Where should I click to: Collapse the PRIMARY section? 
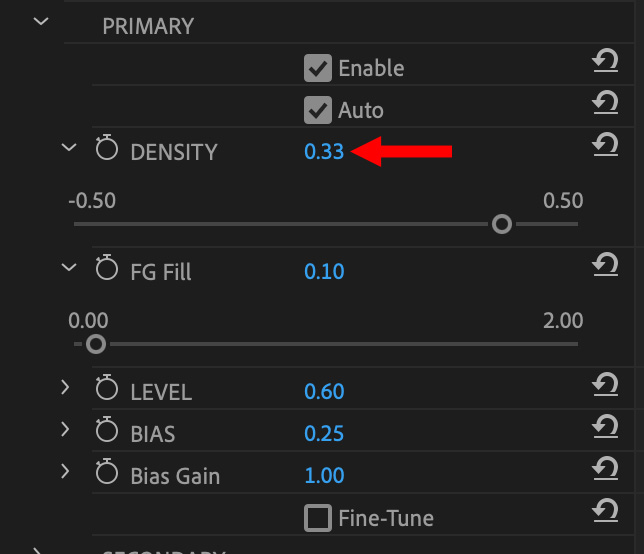point(41,20)
